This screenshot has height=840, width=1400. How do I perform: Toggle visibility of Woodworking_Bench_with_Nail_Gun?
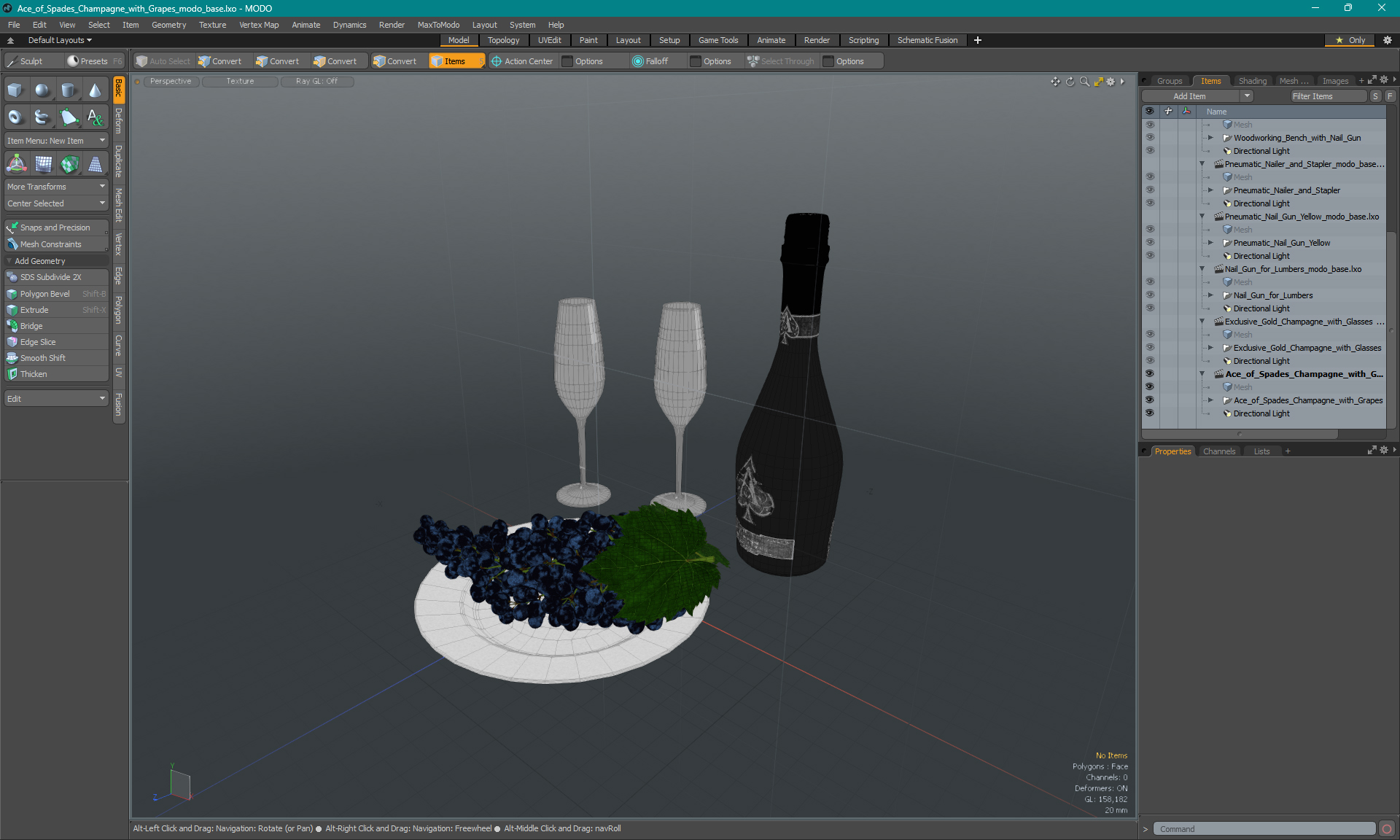(x=1150, y=138)
